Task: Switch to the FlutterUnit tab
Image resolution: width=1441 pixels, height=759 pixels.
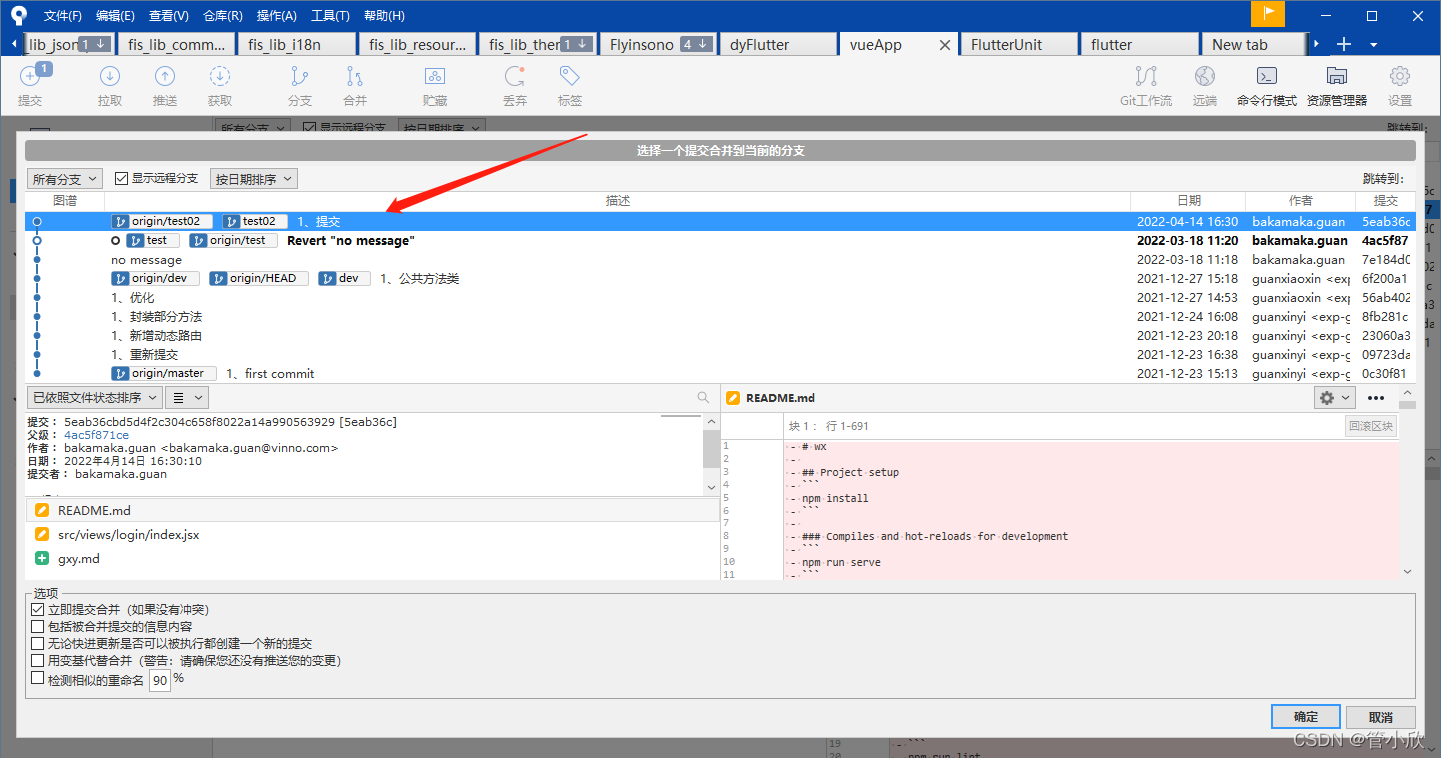Action: pyautogui.click(x=1018, y=44)
